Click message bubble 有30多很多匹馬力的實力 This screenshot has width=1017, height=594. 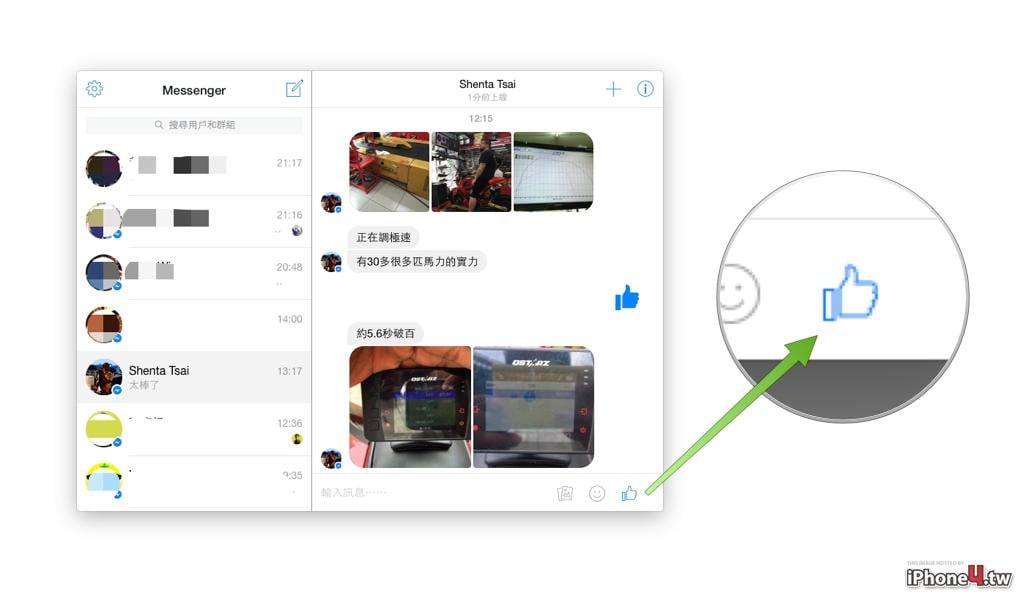click(x=417, y=261)
